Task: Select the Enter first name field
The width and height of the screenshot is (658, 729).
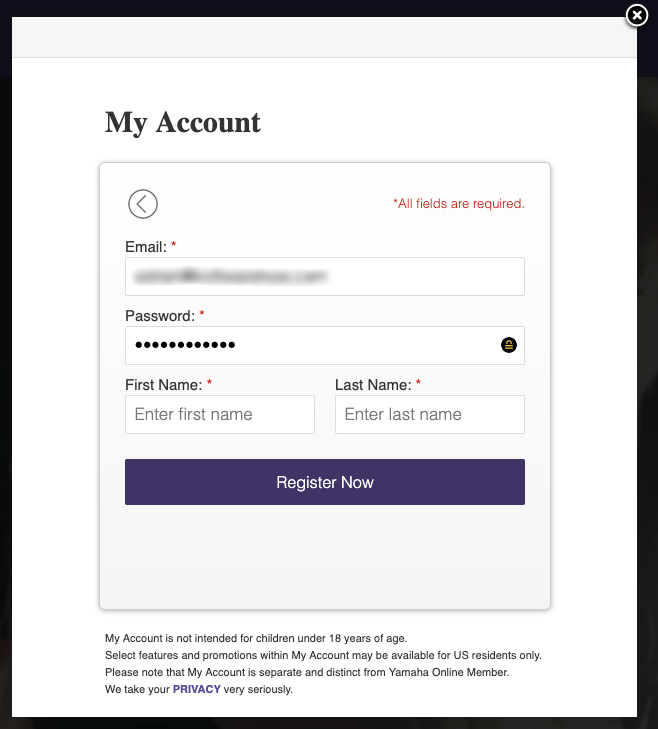Action: (220, 414)
